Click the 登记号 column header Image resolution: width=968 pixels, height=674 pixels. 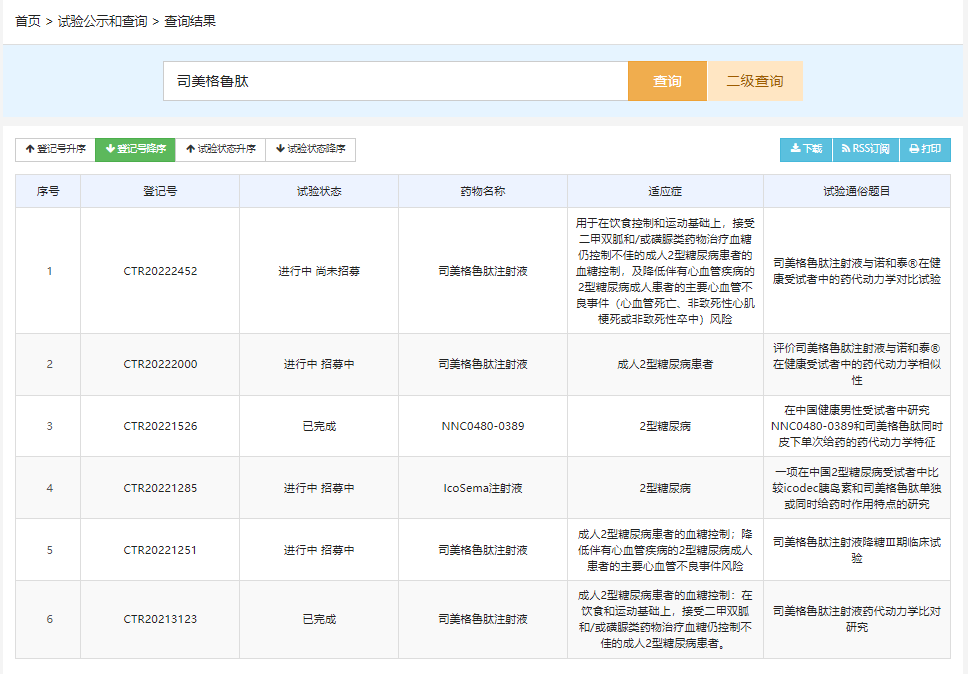pos(160,191)
